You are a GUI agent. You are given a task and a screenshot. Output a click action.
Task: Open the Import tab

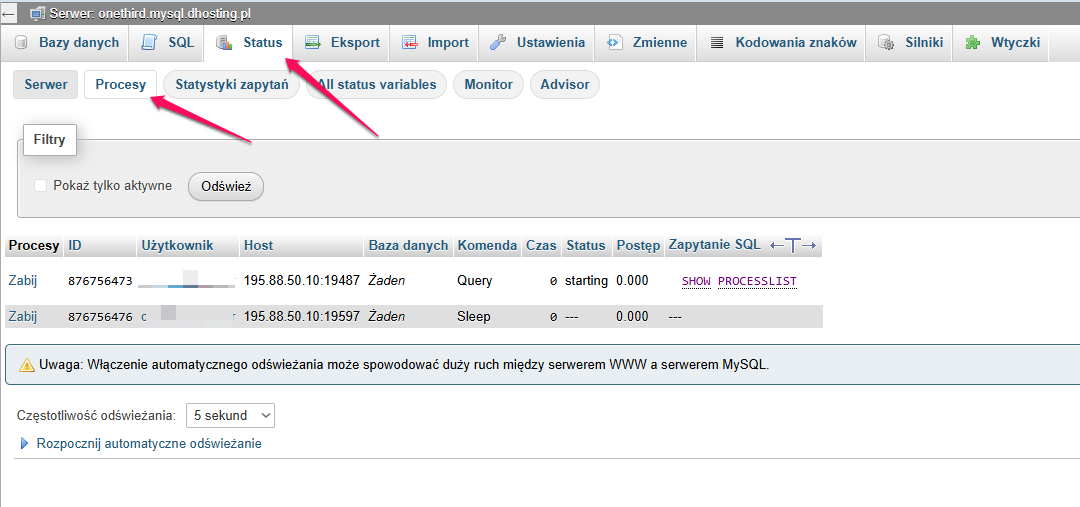pos(436,43)
